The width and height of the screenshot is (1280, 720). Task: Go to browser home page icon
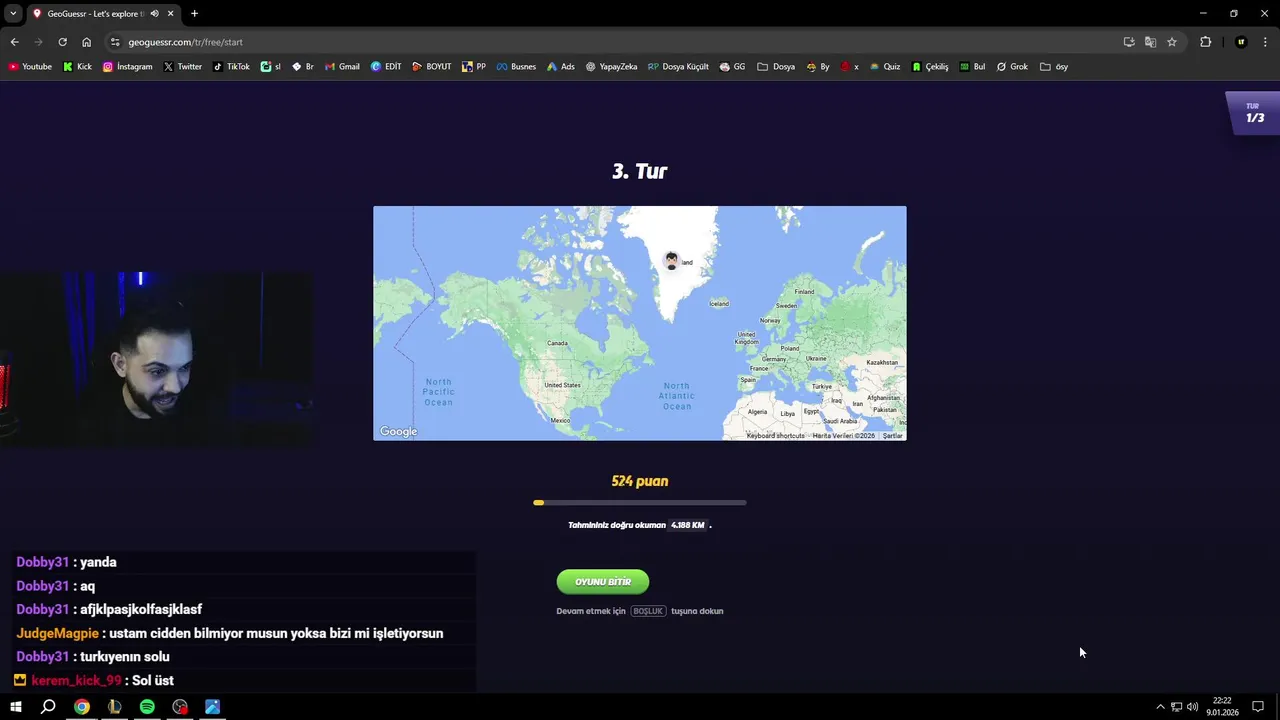coord(86,42)
